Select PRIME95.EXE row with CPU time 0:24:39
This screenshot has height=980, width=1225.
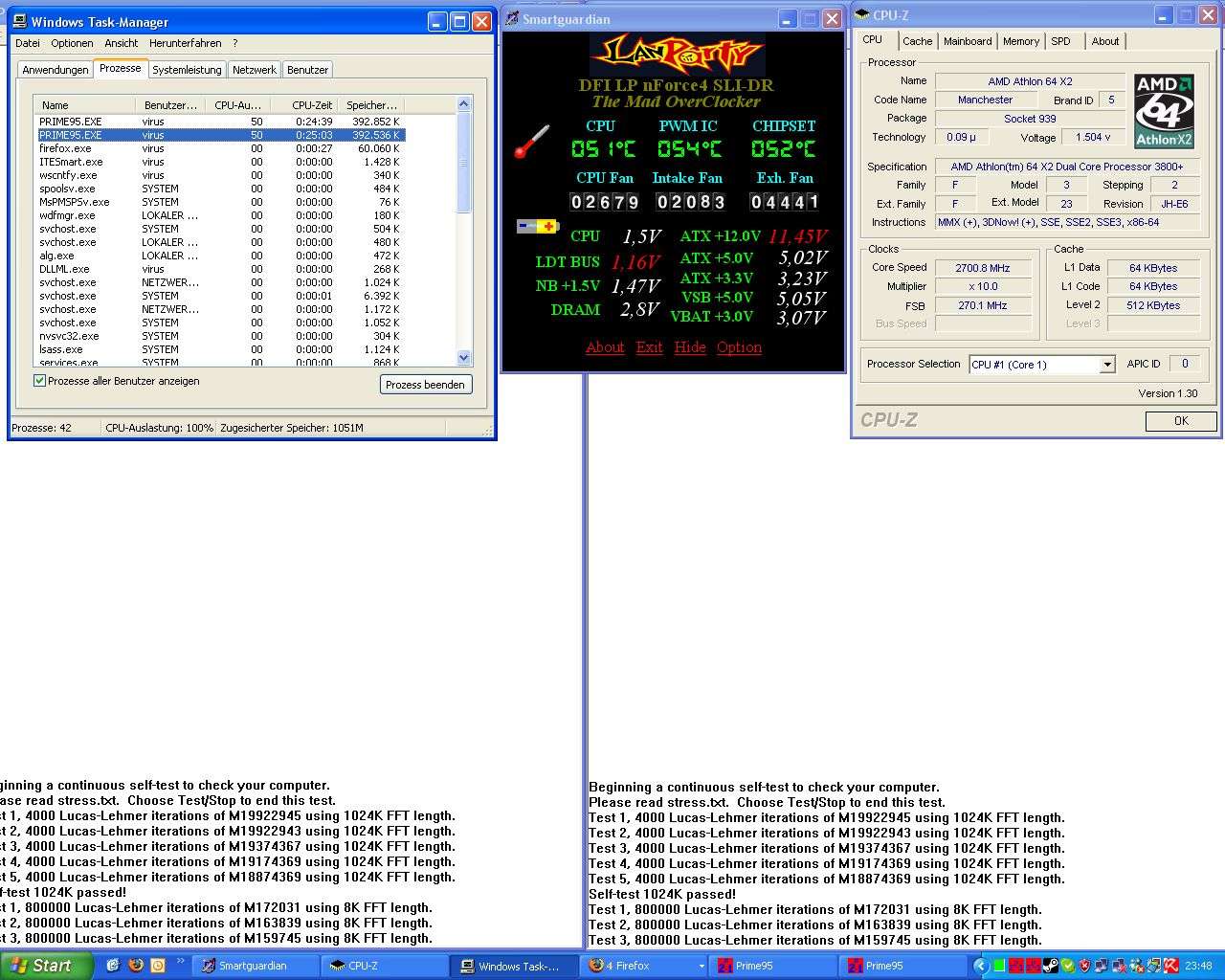[219, 122]
